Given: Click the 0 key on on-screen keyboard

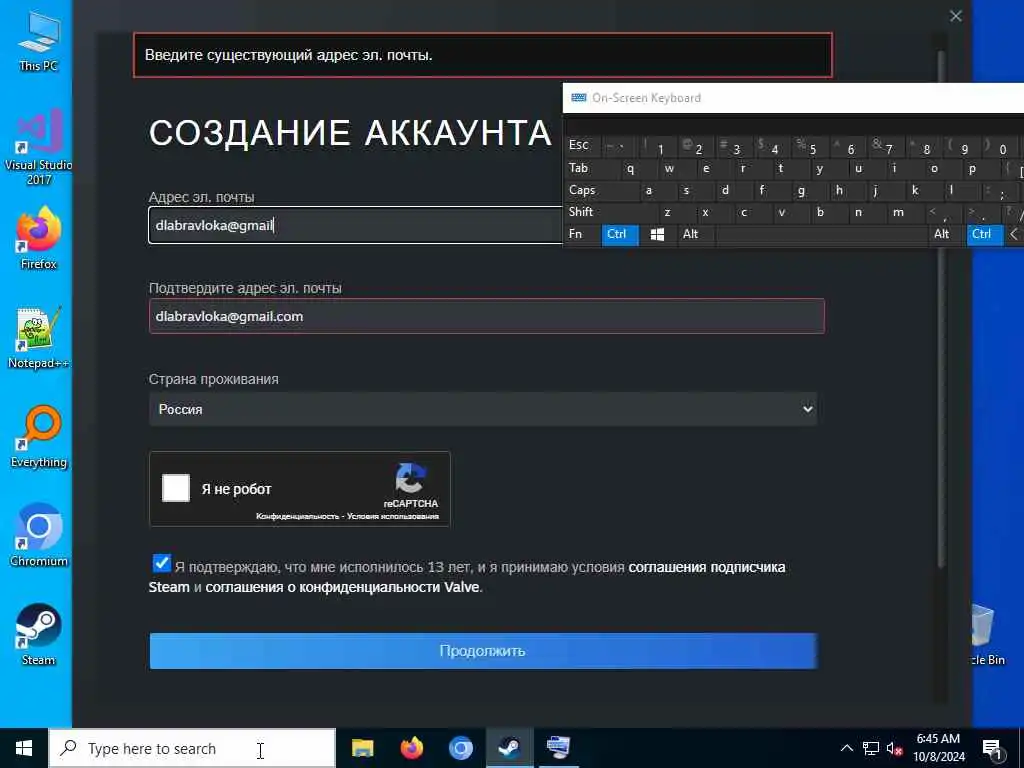Looking at the screenshot, I should pyautogui.click(x=1002, y=149).
